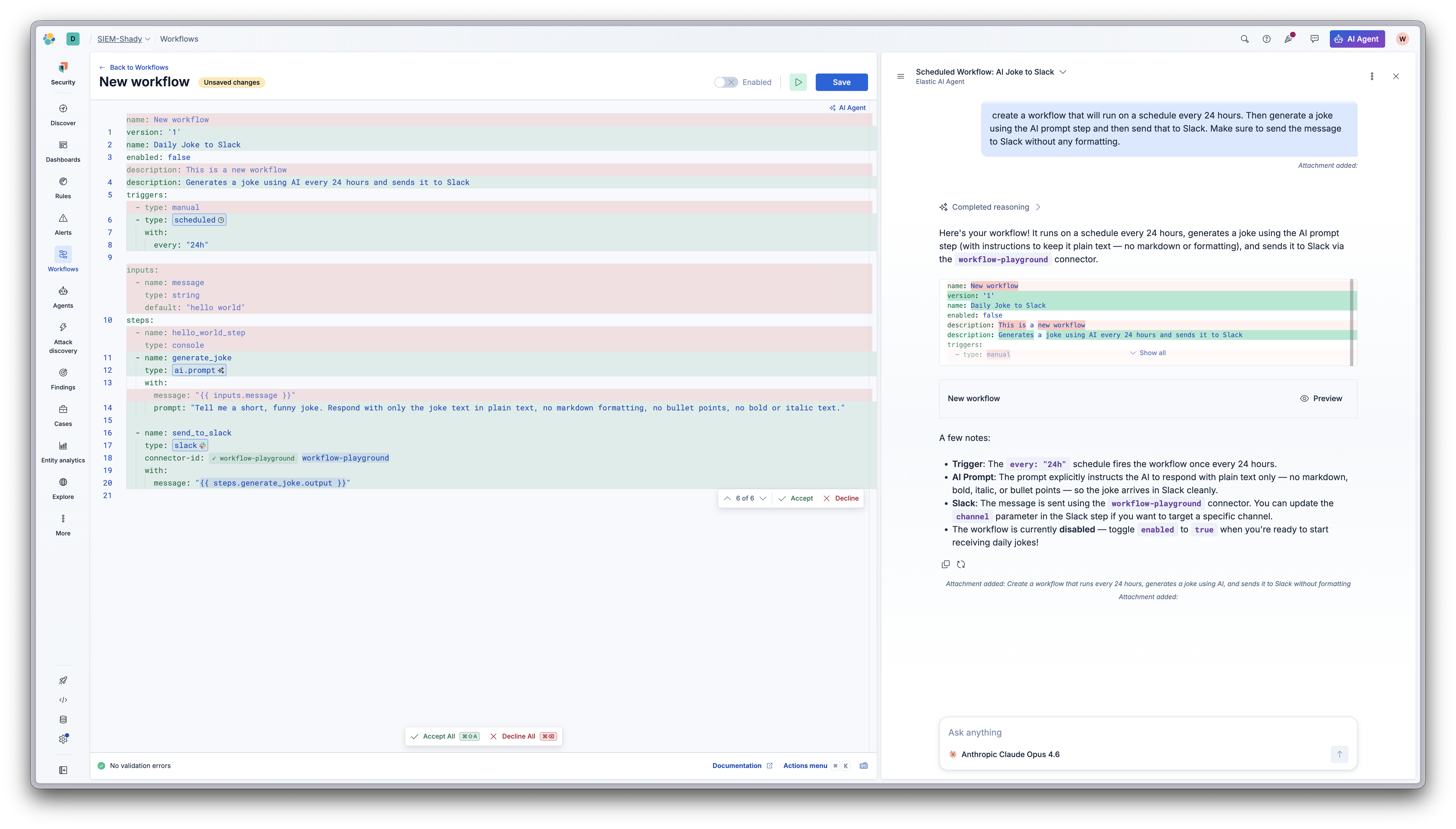1456x829 pixels.
Task: Accept All proposed changes
Action: 445,736
